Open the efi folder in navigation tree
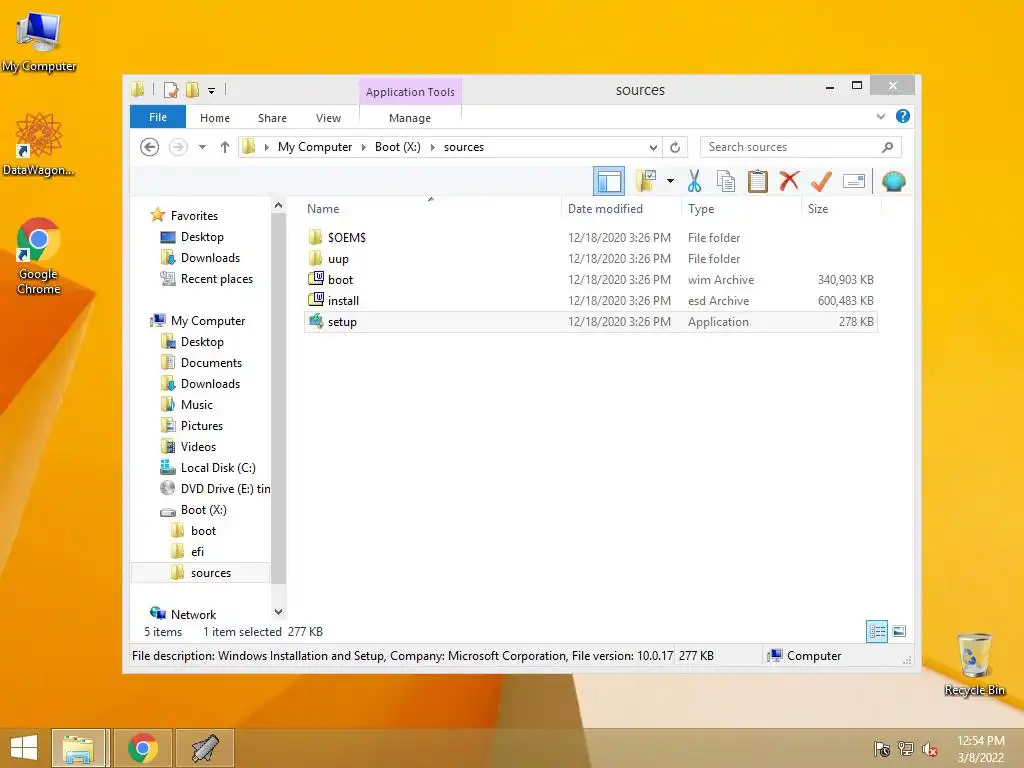 pyautogui.click(x=197, y=552)
